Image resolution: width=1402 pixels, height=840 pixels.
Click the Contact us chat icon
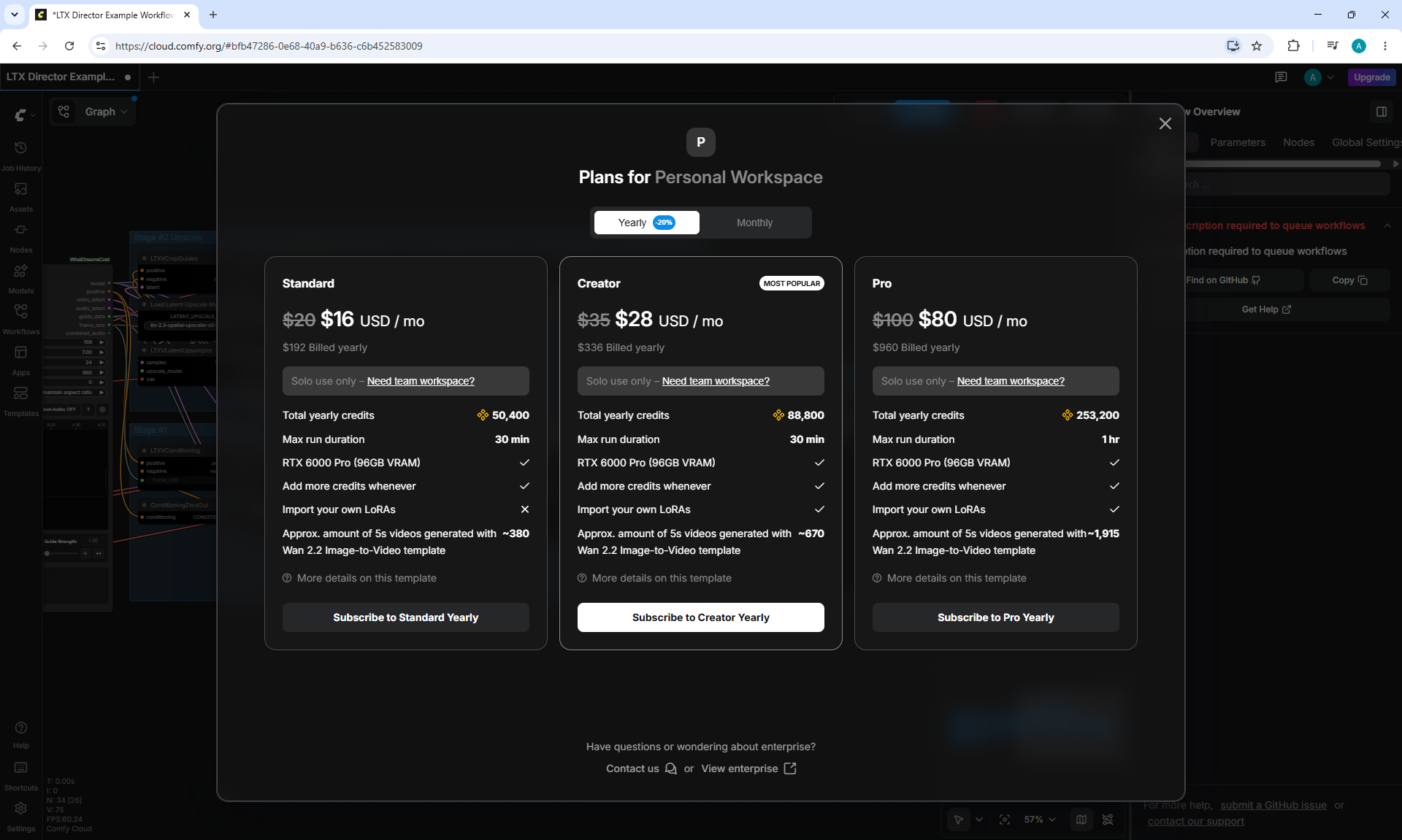point(671,768)
